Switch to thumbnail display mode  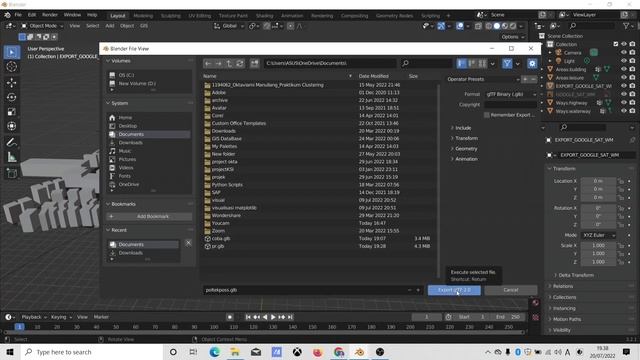(482, 63)
